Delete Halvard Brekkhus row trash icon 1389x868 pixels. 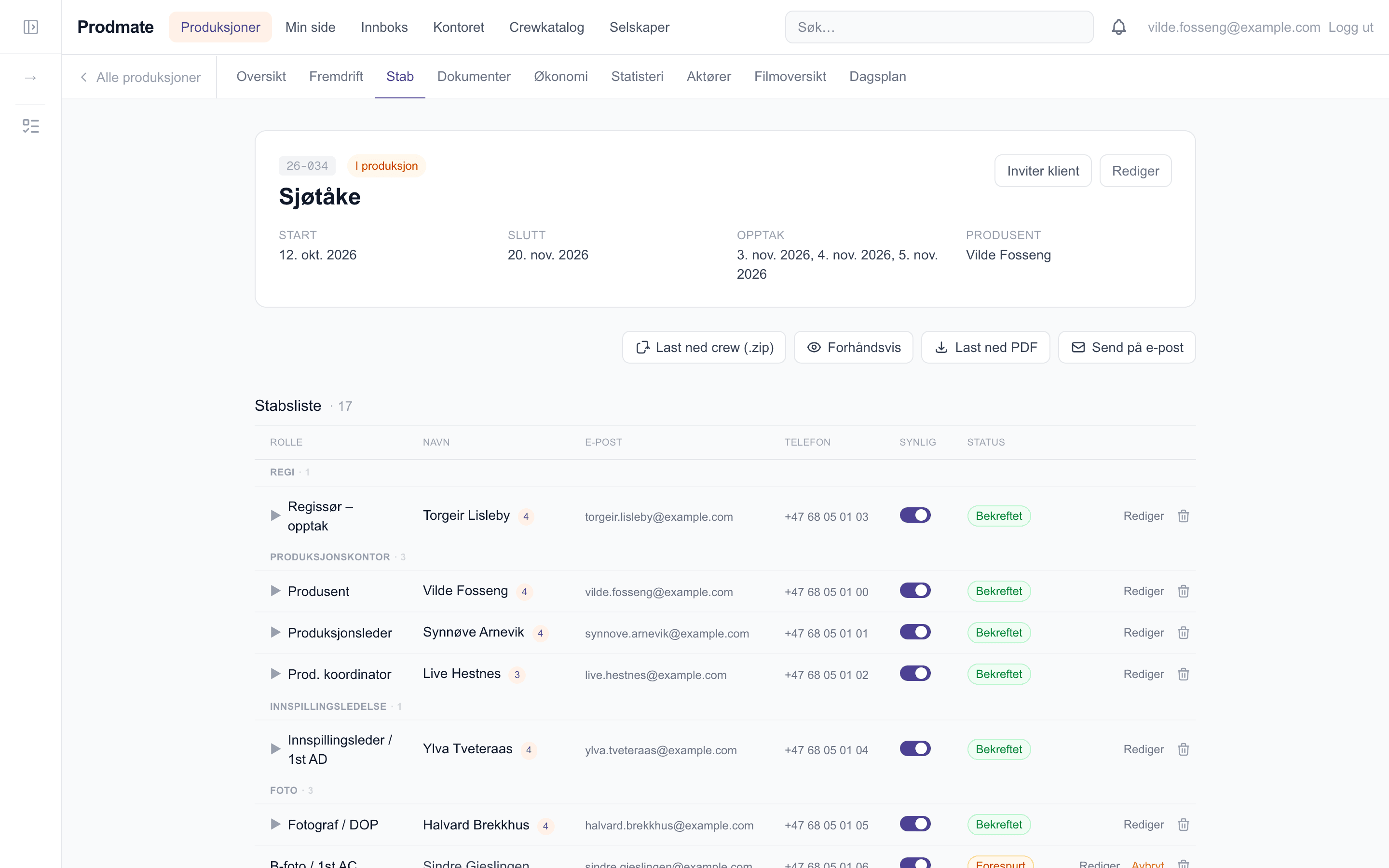(1183, 825)
